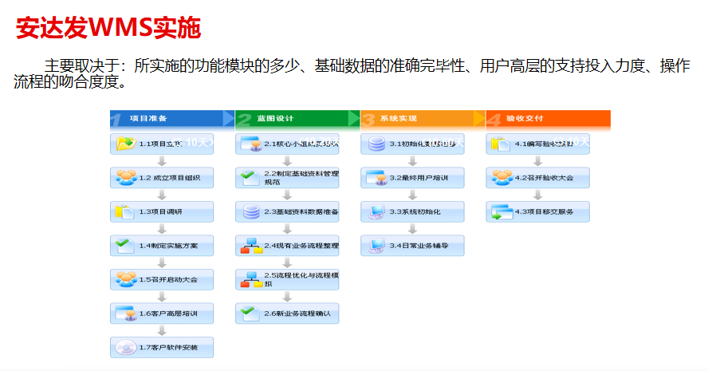
Task: Click the 1.5召开启动大会 step box
Action: pos(162,279)
